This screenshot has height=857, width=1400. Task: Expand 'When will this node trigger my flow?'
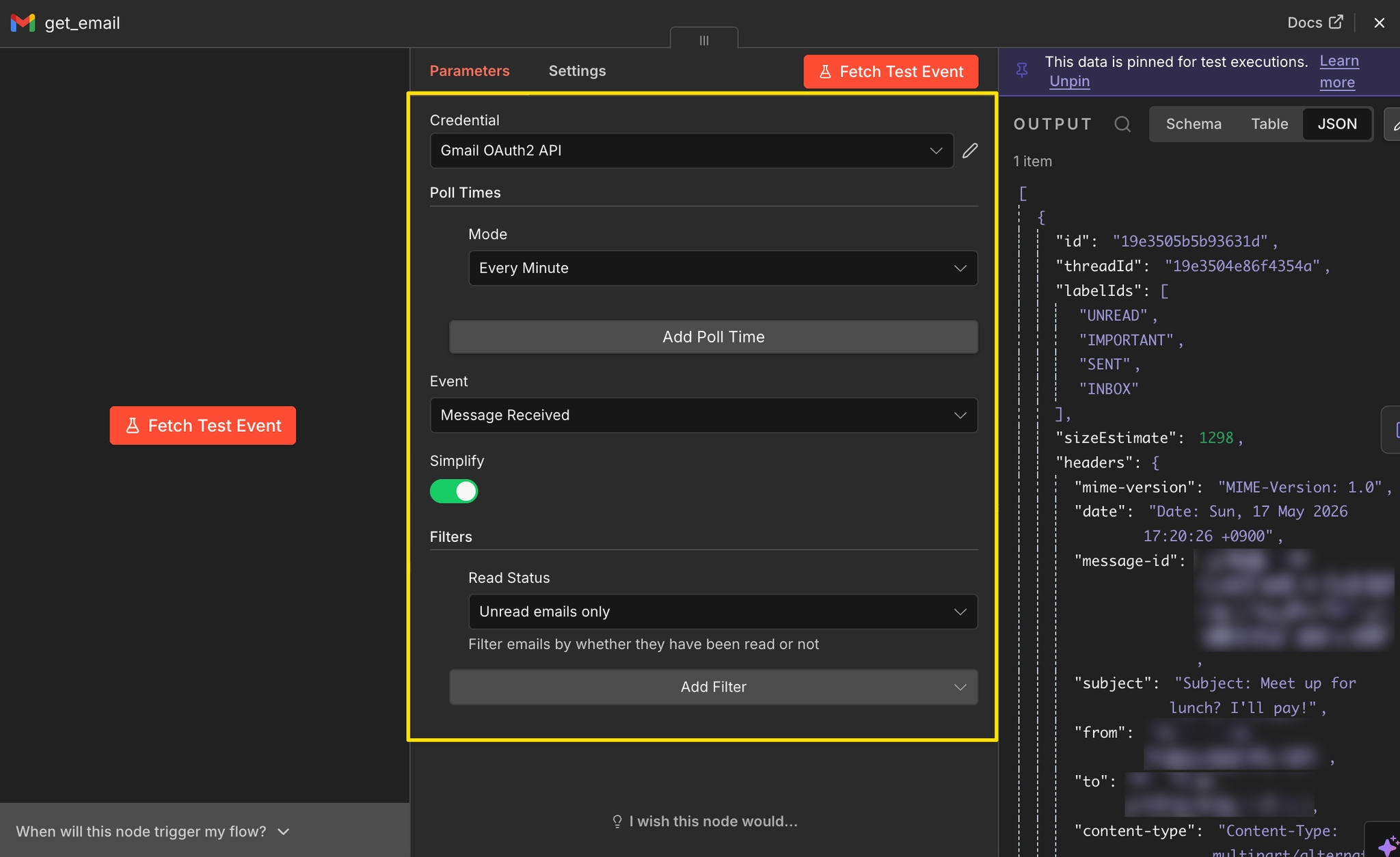coord(153,832)
